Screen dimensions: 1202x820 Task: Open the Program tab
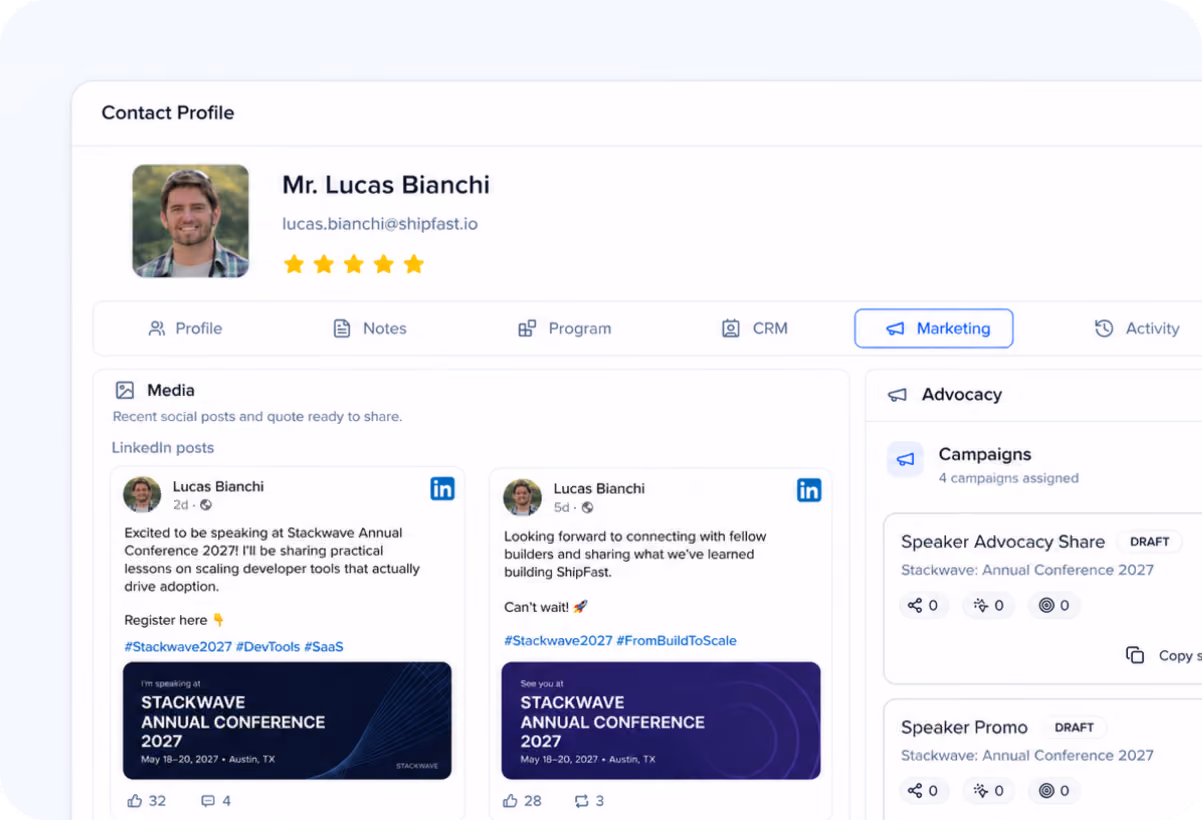(x=564, y=328)
